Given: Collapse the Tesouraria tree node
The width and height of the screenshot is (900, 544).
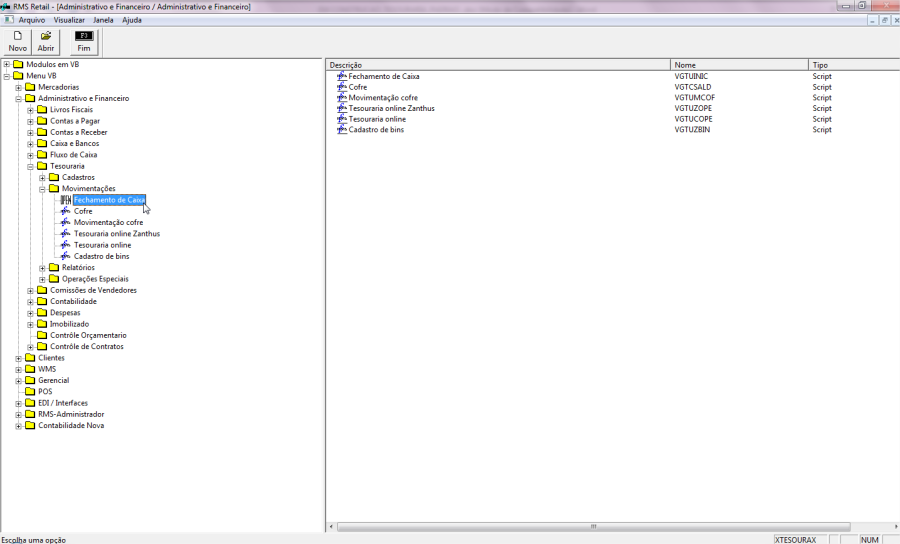Looking at the screenshot, I should point(30,166).
